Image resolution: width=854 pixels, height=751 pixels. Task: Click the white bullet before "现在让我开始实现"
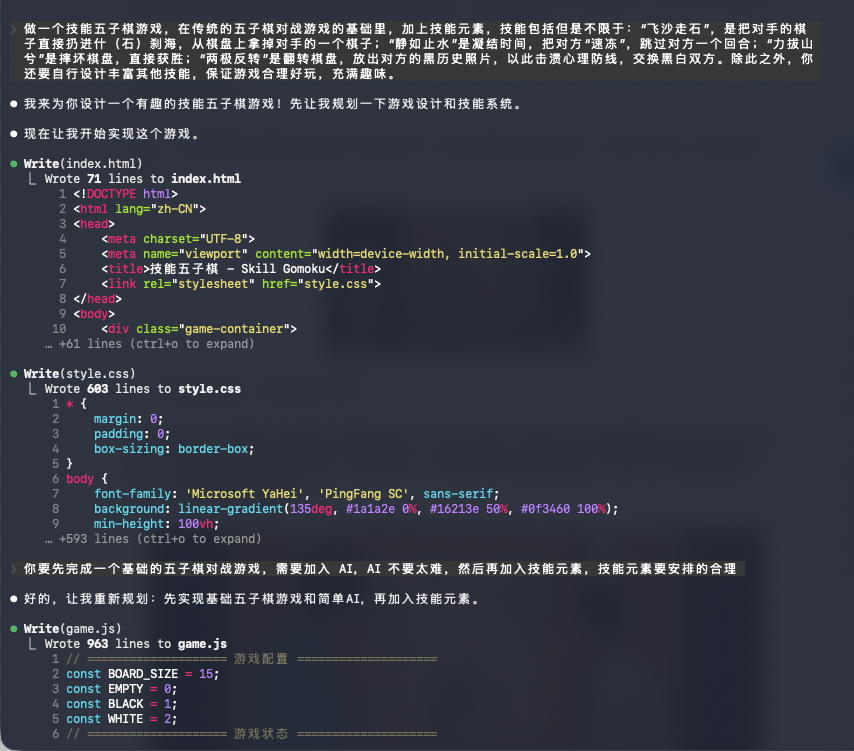[x=13, y=133]
